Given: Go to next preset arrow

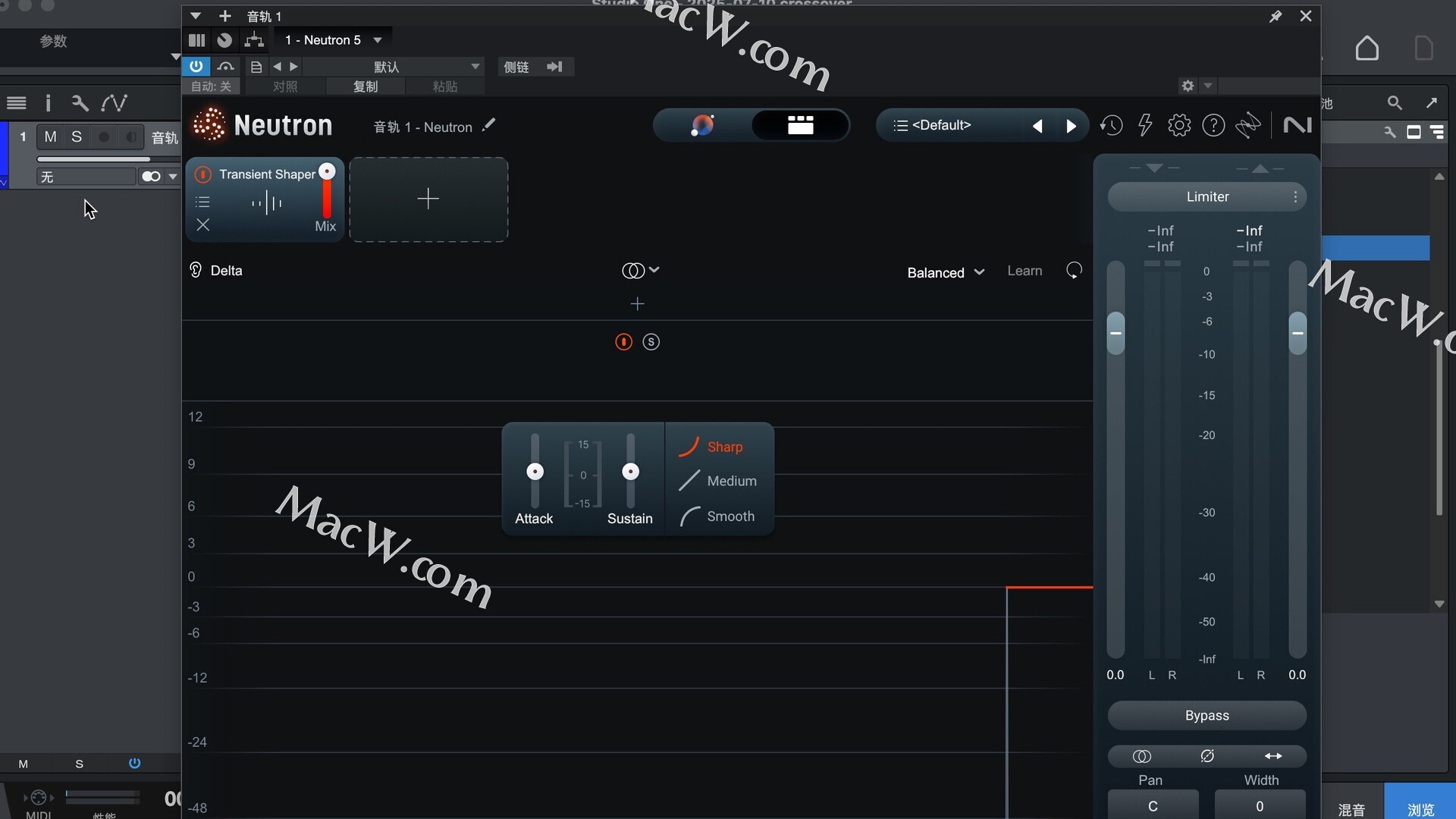Looking at the screenshot, I should 1070,126.
